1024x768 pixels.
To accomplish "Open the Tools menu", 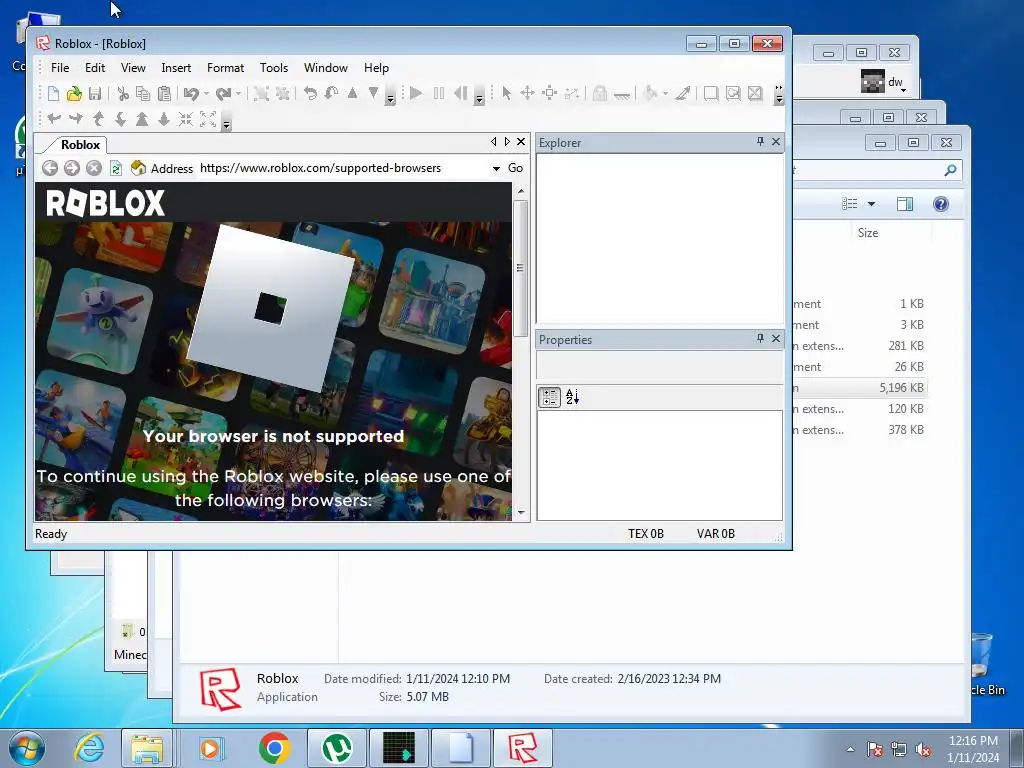I will tap(274, 68).
